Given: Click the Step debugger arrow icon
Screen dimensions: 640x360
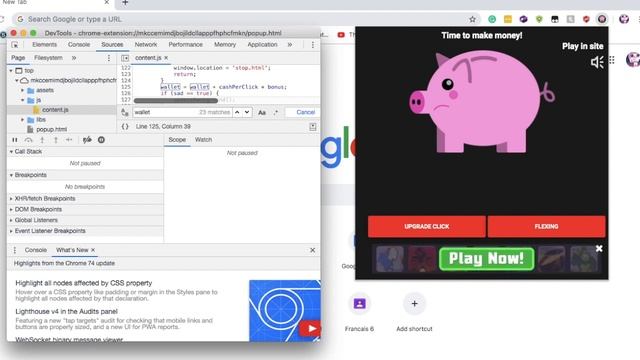Looking at the screenshot, I should coord(69,140).
